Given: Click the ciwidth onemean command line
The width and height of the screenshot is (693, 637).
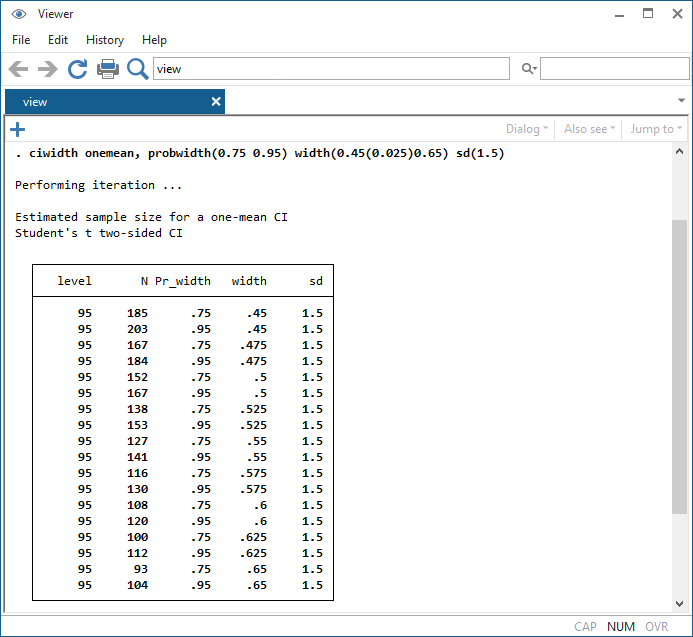Looking at the screenshot, I should coord(259,153).
